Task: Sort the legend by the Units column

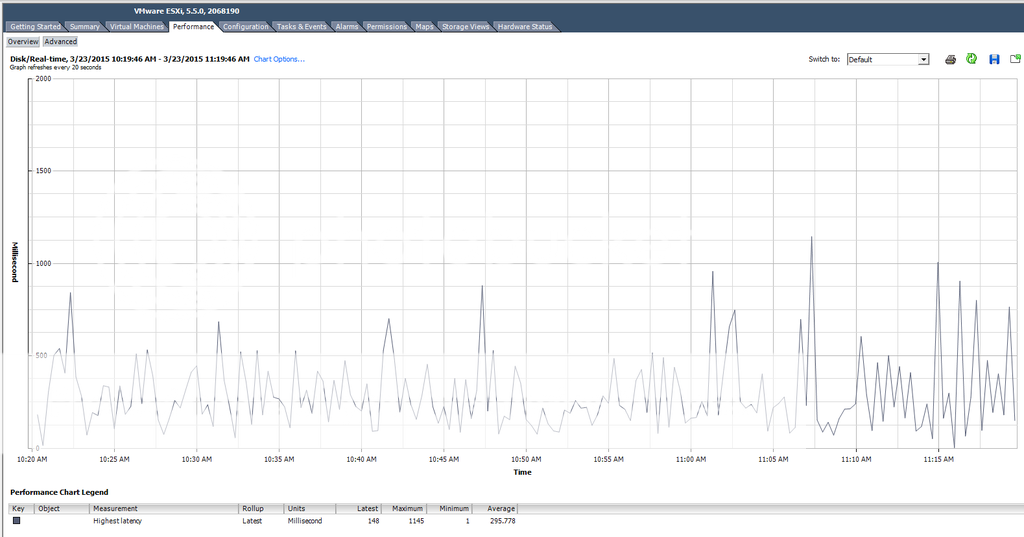Action: click(x=310, y=508)
